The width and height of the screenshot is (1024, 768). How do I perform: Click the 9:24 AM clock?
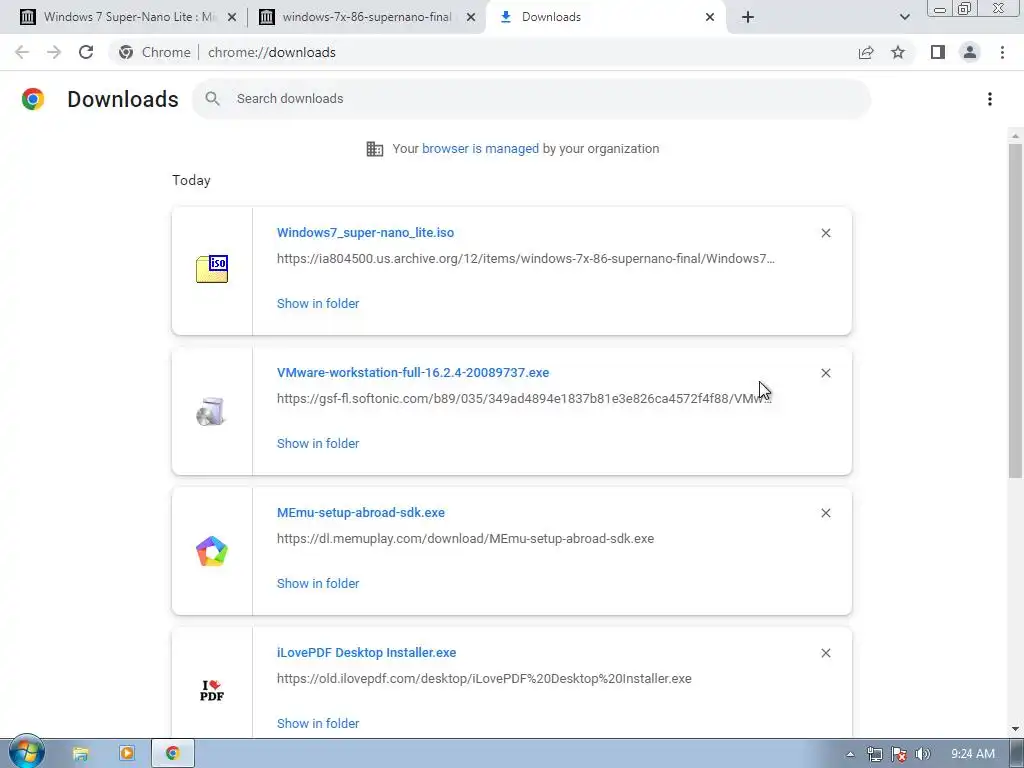pyautogui.click(x=972, y=754)
